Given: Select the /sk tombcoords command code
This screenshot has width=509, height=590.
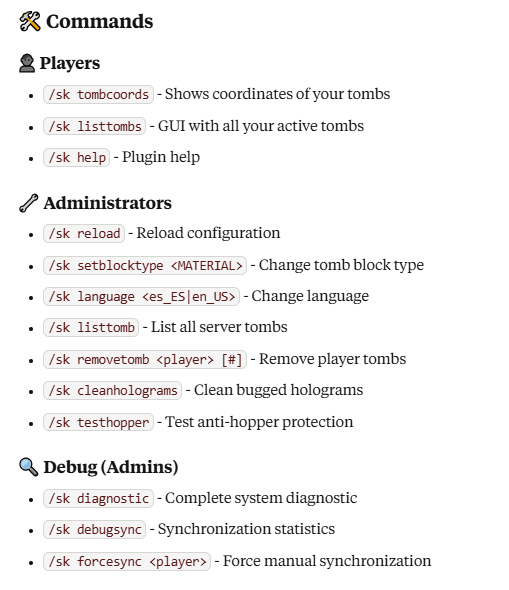Looking at the screenshot, I should [98, 94].
